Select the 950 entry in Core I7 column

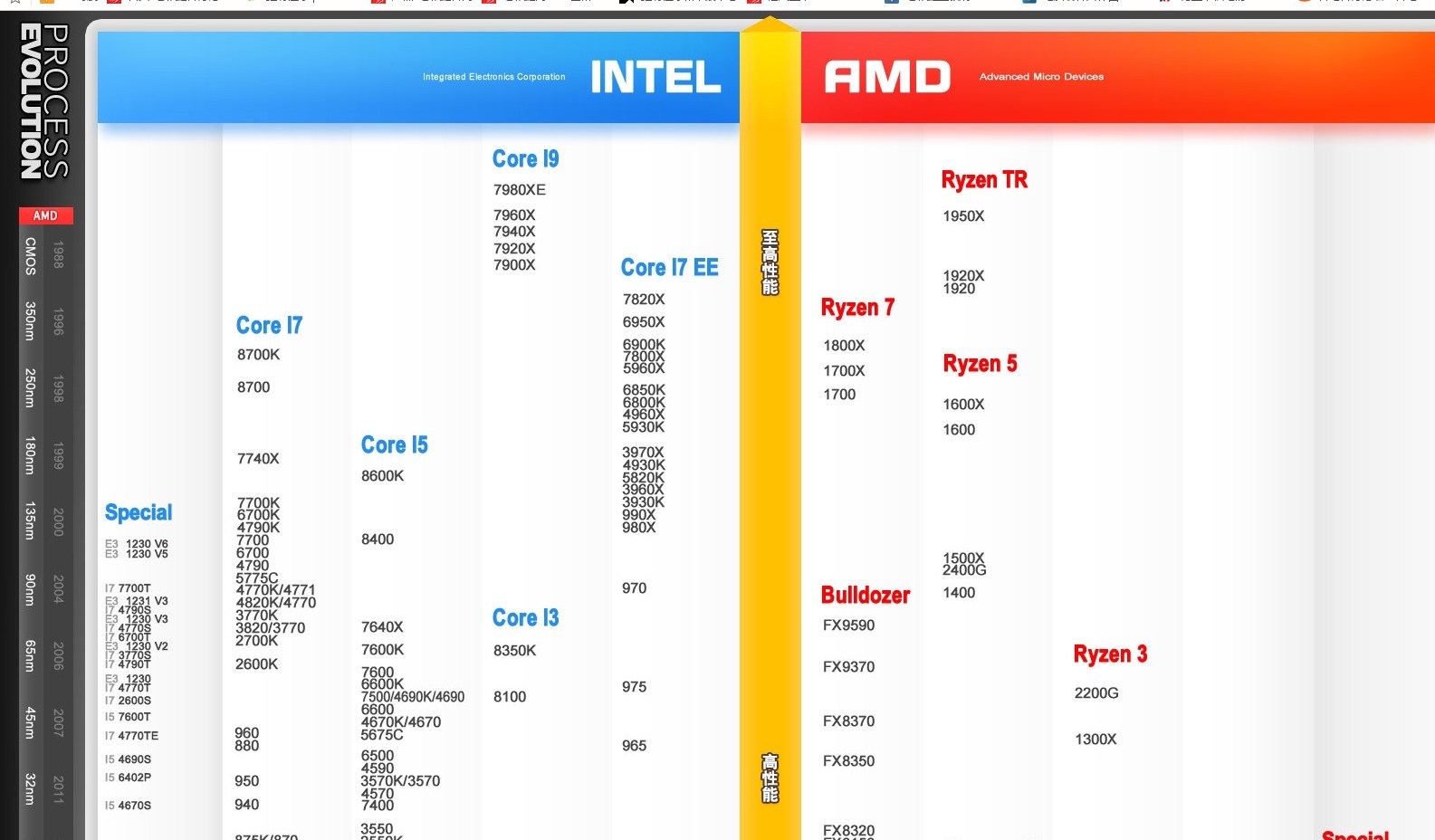[247, 781]
